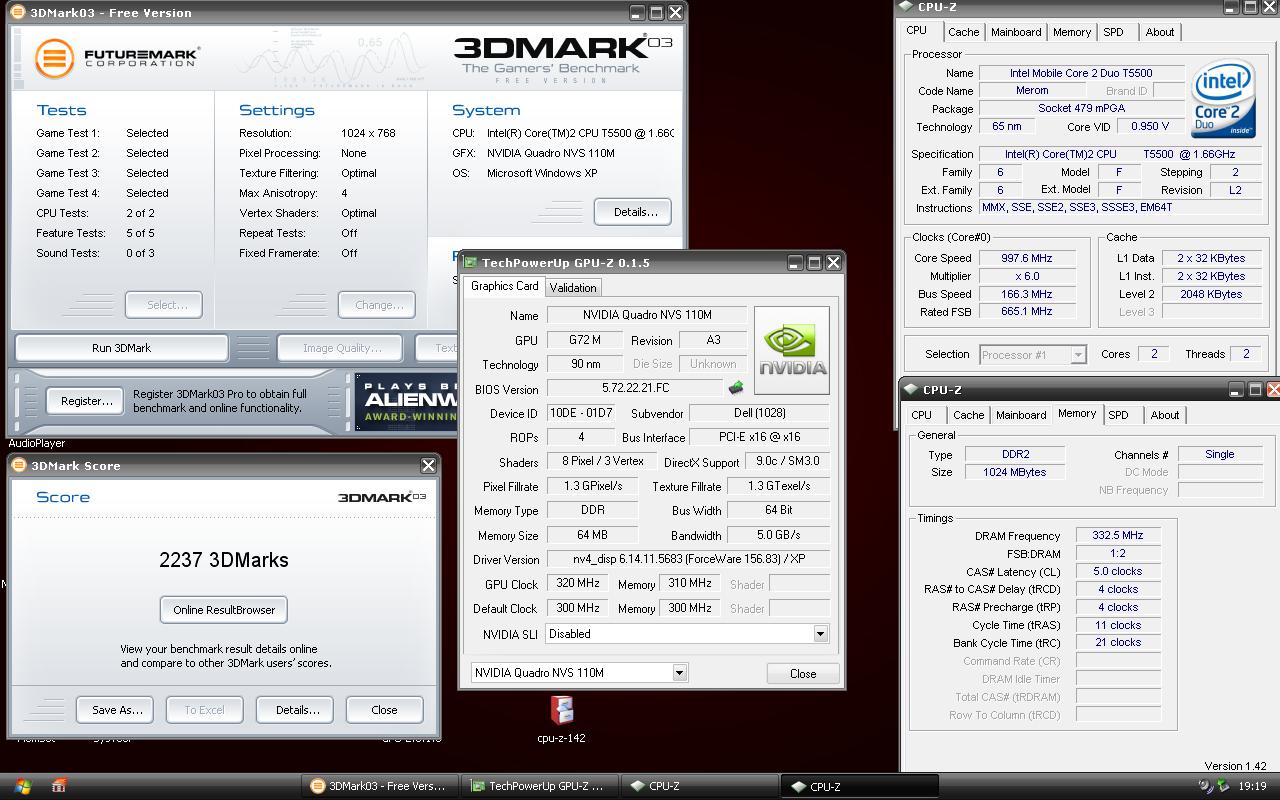
Task: Click the NVIDIA logo in GPU-Z
Action: (x=792, y=350)
